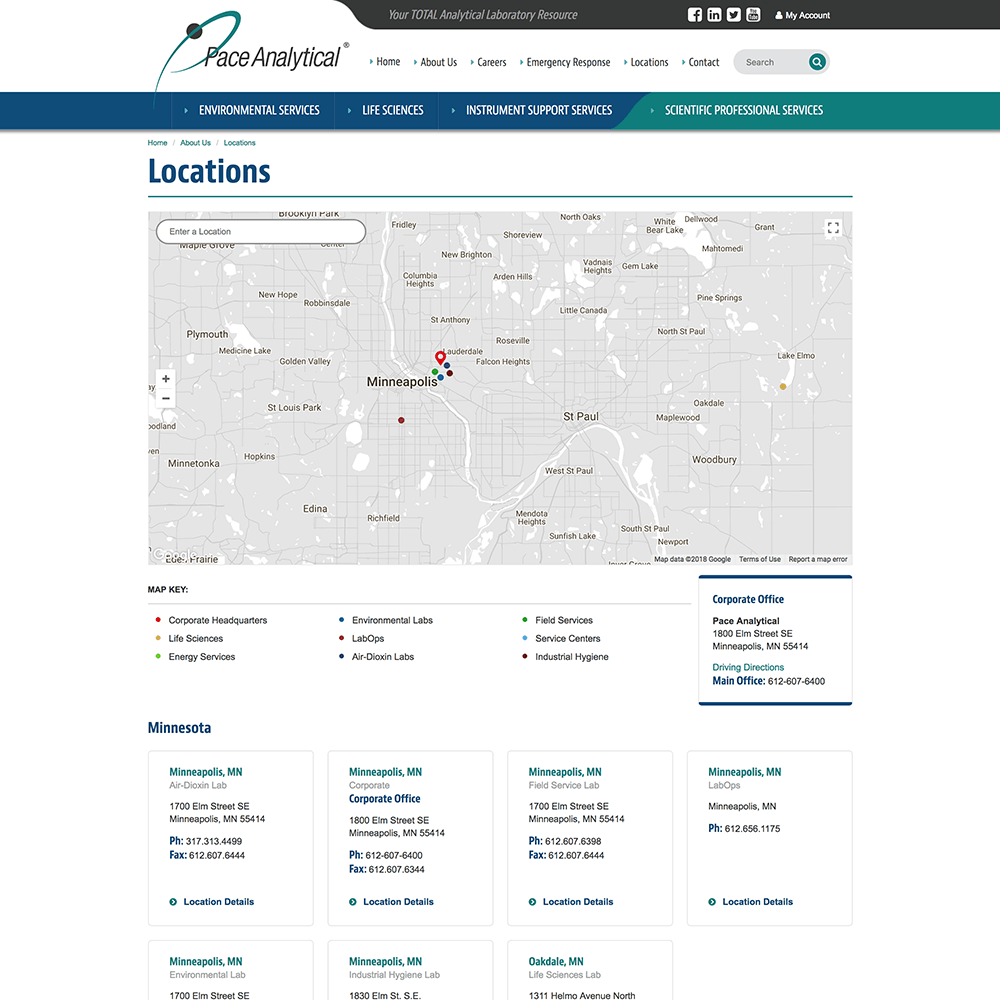1000x1000 pixels.
Task: Open the Facebook social icon
Action: click(x=695, y=15)
